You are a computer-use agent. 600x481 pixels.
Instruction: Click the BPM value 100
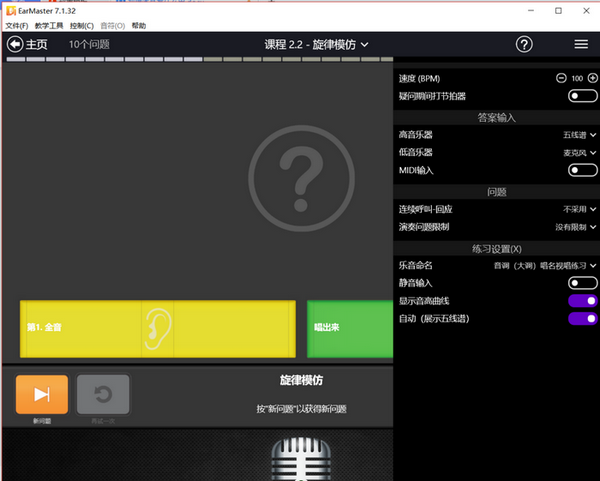pos(577,78)
